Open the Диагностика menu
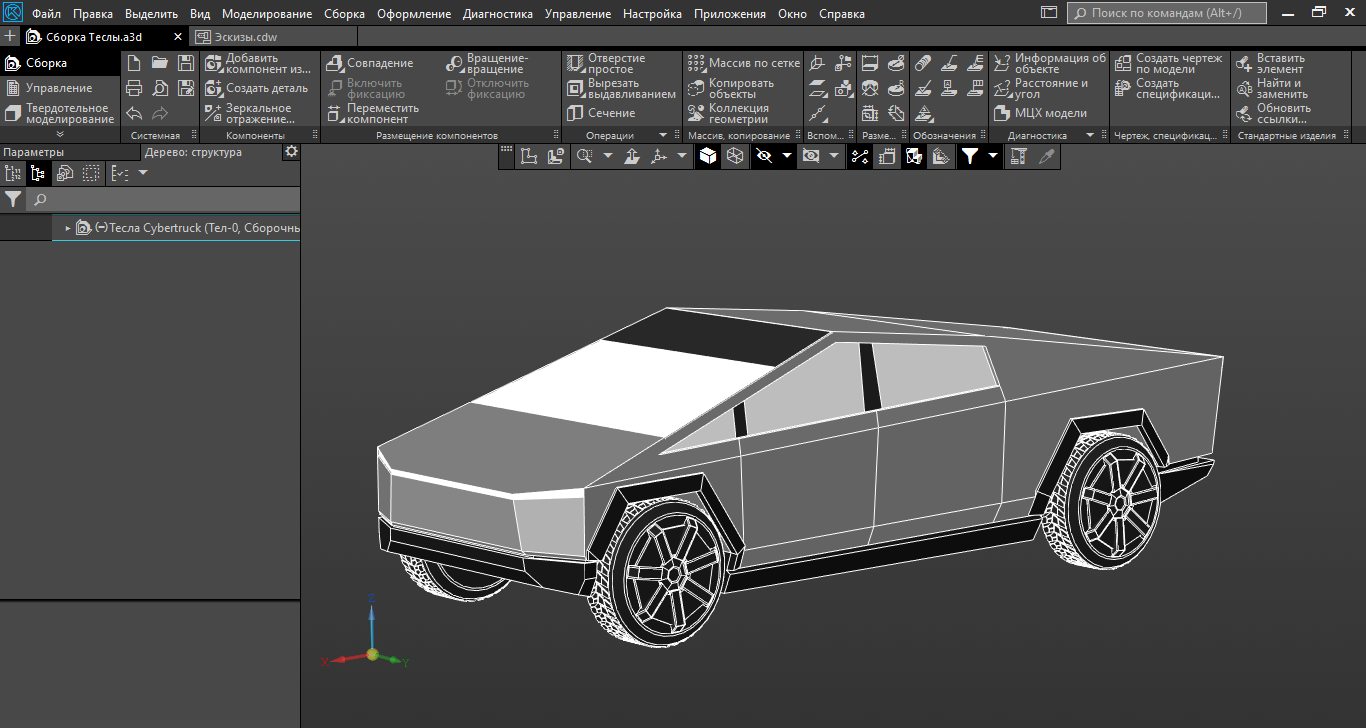 click(x=499, y=14)
